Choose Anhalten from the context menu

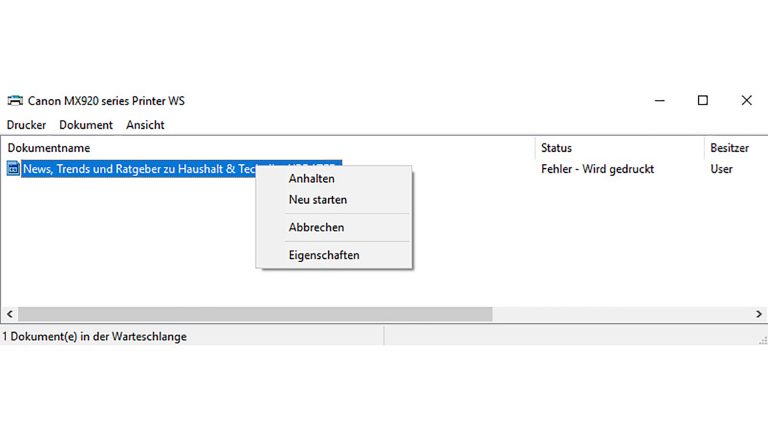click(311, 179)
